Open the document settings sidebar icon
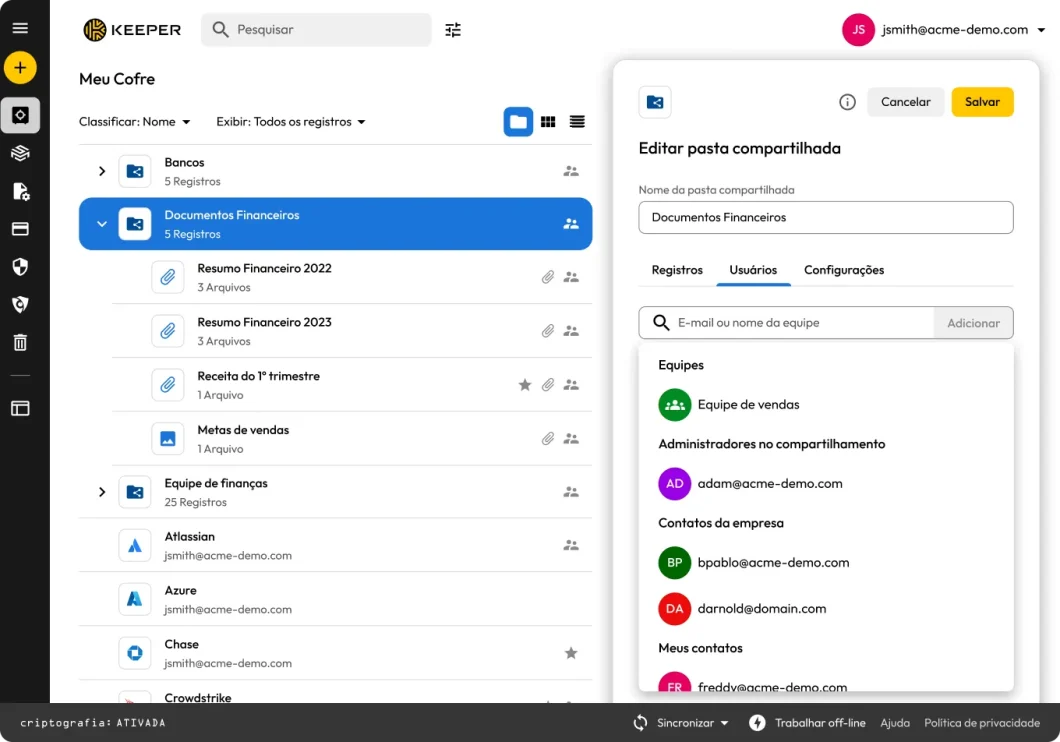Image resolution: width=1060 pixels, height=742 pixels. (x=20, y=191)
